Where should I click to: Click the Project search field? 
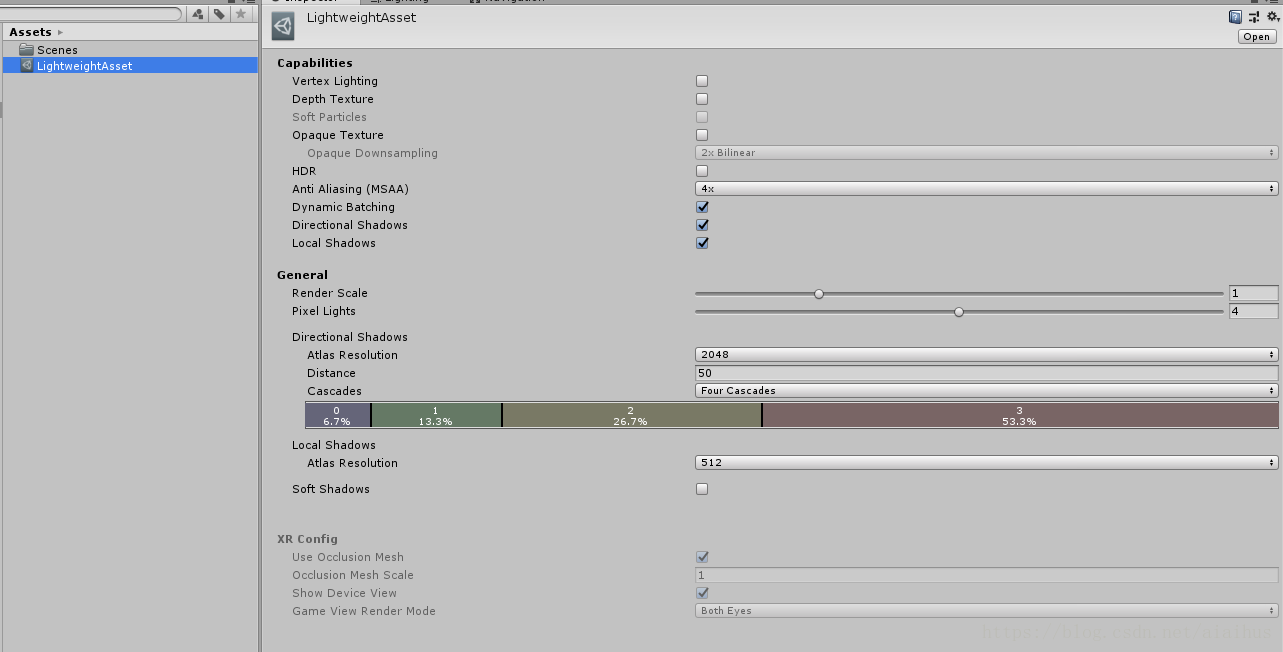pos(91,14)
